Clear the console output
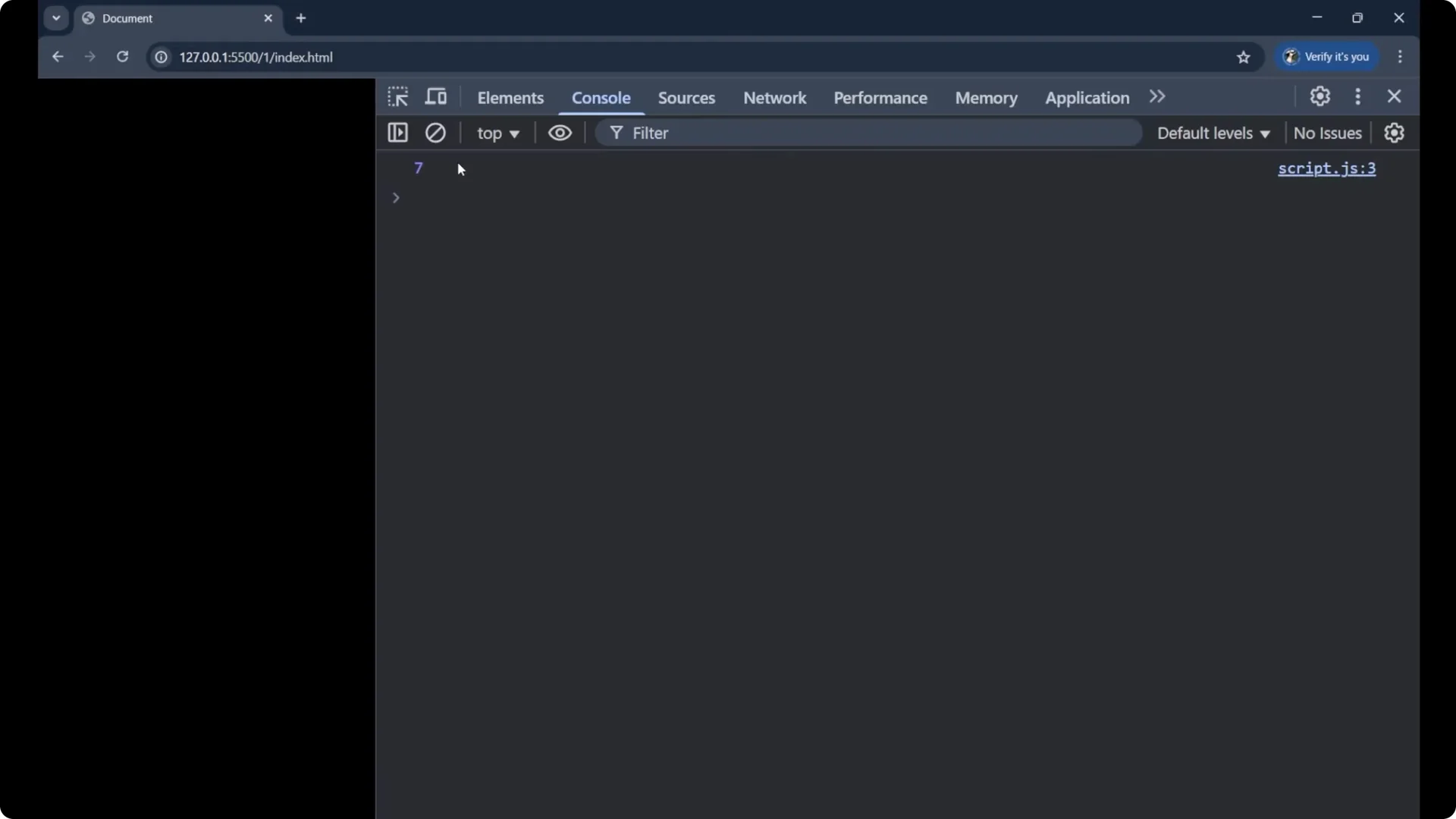The width and height of the screenshot is (1456, 819). click(x=435, y=133)
